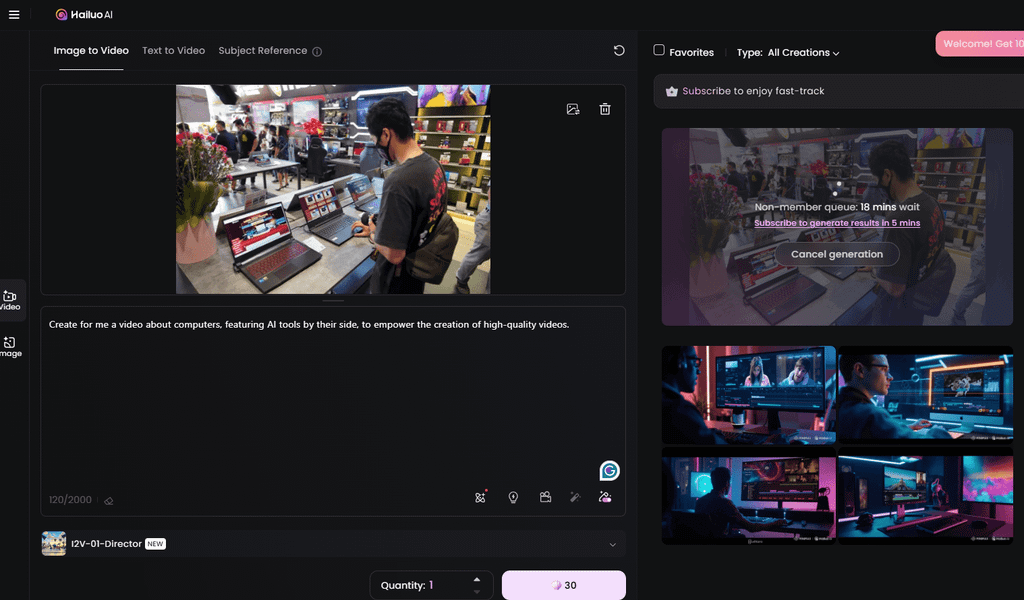Open the hamburger menu
Image resolution: width=1024 pixels, height=600 pixels.
(x=14, y=14)
